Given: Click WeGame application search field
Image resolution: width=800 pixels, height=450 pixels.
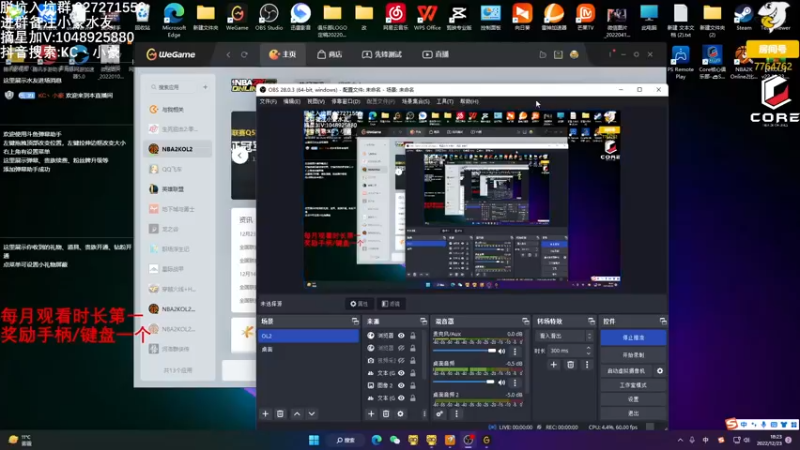Looking at the screenshot, I should tap(175, 87).
